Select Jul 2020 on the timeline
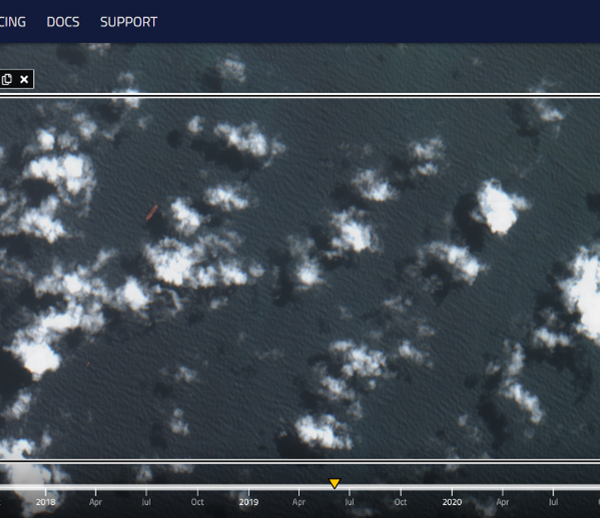Viewport: 600px width, 518px height. [x=554, y=503]
